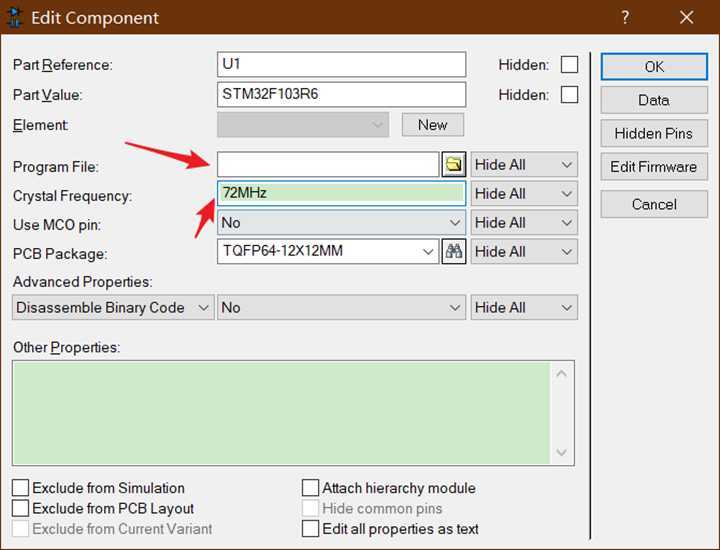
Task: Open Hide All dropdown for Use MCO pin
Action: point(524,223)
